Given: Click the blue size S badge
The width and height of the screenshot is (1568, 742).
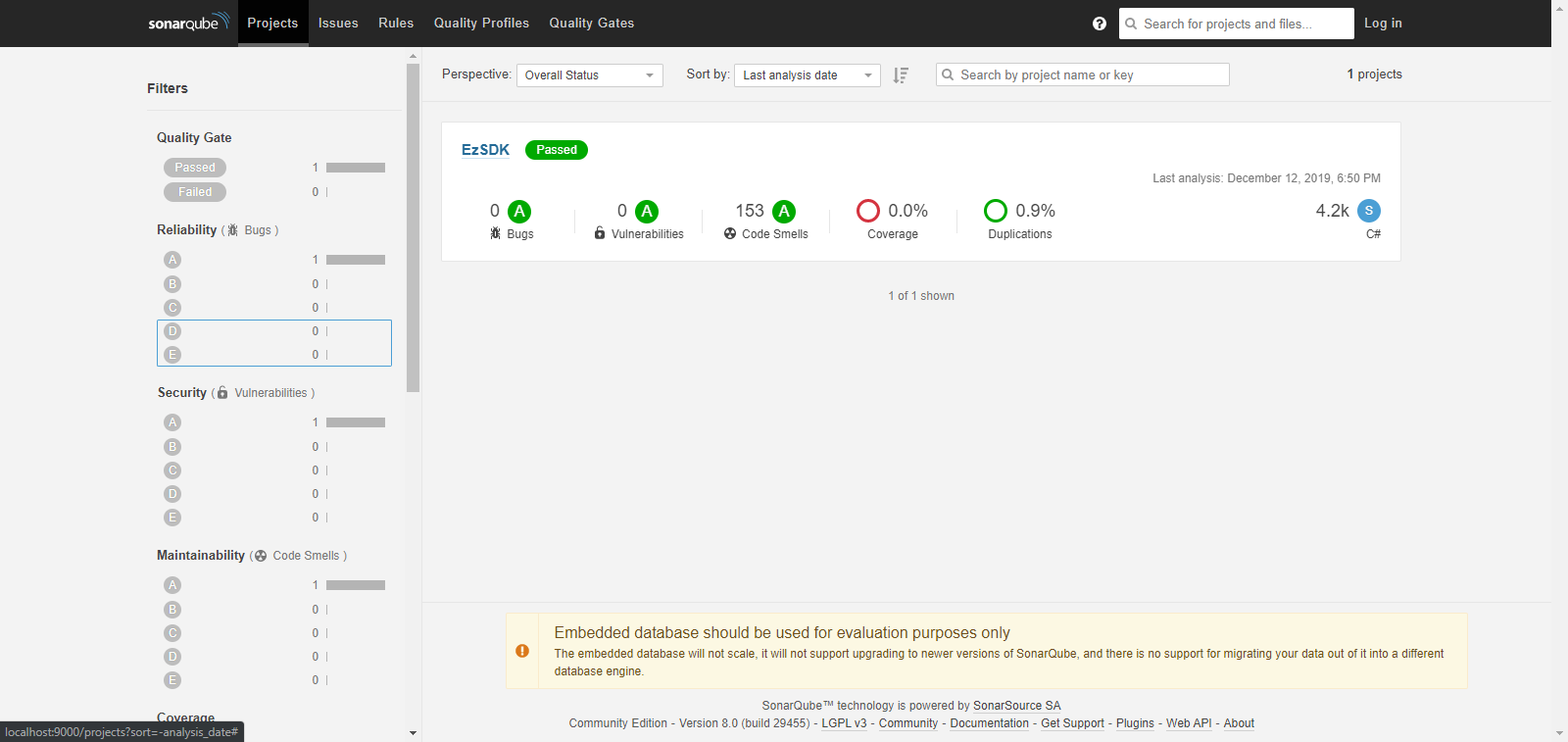Looking at the screenshot, I should click(x=1369, y=211).
